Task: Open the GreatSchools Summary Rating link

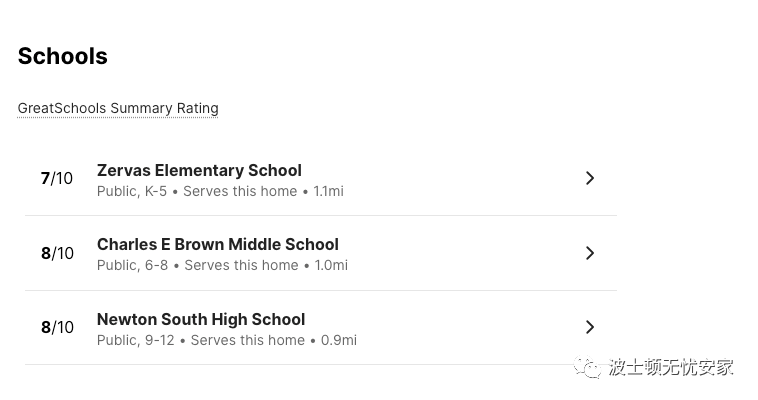Action: pyautogui.click(x=118, y=108)
